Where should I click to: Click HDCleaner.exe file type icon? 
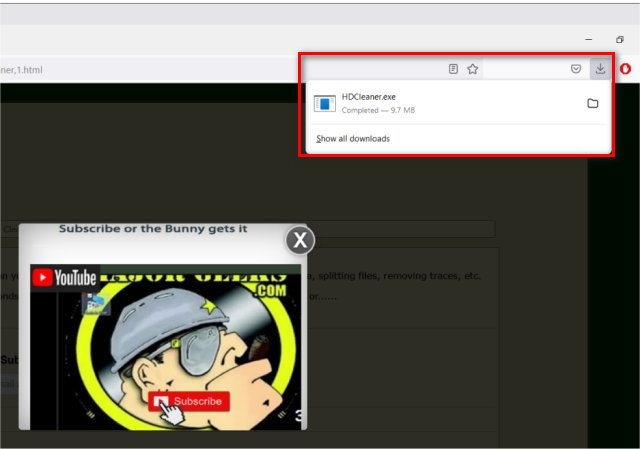coord(325,103)
